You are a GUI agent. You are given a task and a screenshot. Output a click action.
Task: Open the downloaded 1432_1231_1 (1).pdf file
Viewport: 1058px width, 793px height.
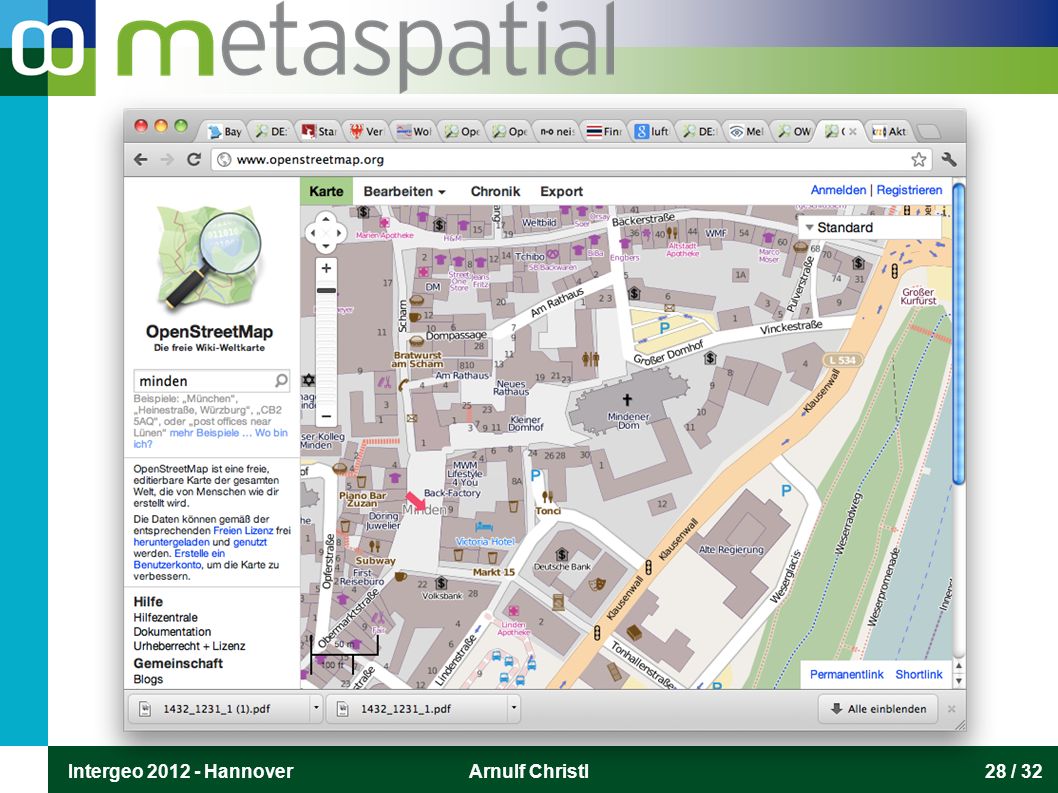click(x=217, y=709)
